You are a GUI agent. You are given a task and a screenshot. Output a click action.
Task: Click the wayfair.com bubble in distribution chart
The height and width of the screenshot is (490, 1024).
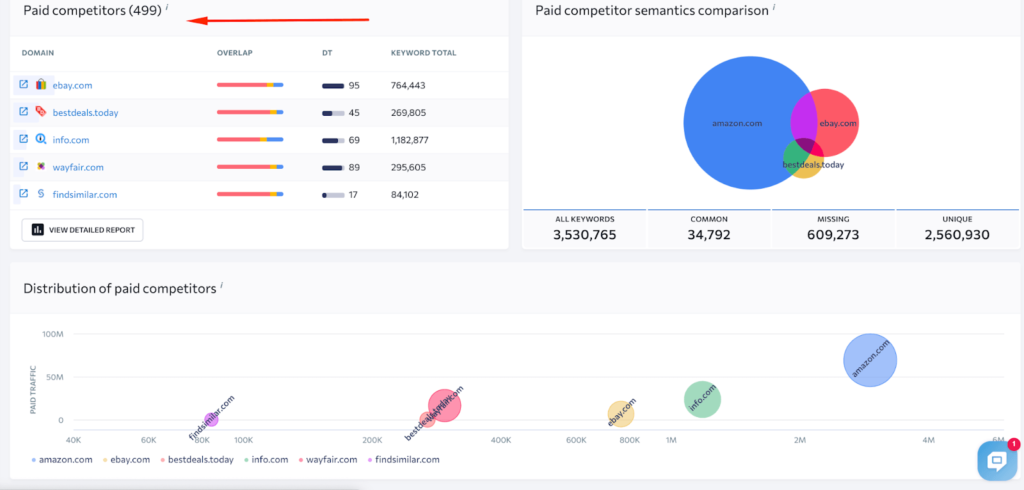pos(445,405)
